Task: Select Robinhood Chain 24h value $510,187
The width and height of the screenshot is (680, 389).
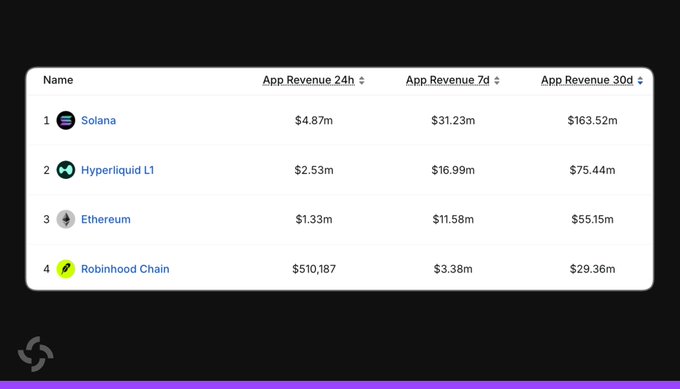Action: coord(314,269)
